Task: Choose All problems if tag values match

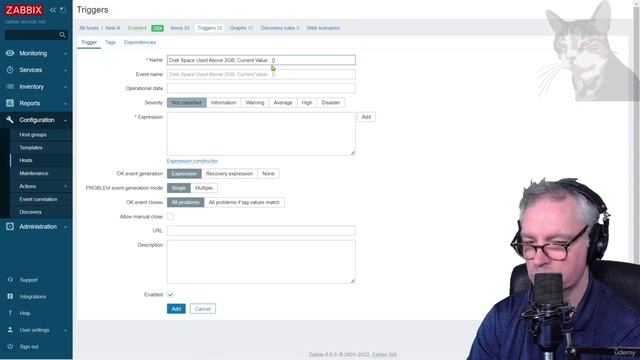Action: click(244, 202)
